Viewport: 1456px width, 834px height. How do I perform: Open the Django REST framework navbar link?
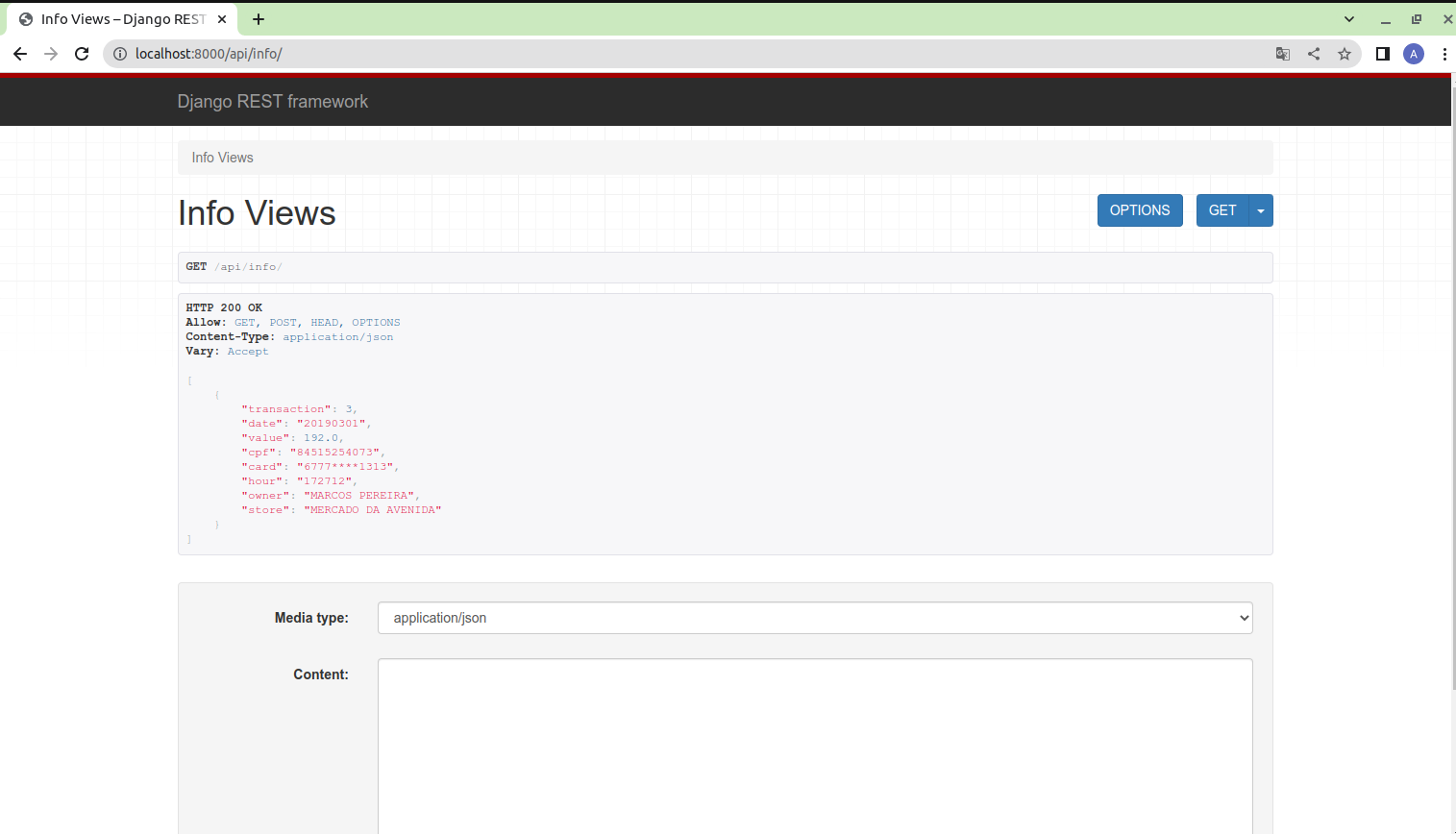coord(273,101)
